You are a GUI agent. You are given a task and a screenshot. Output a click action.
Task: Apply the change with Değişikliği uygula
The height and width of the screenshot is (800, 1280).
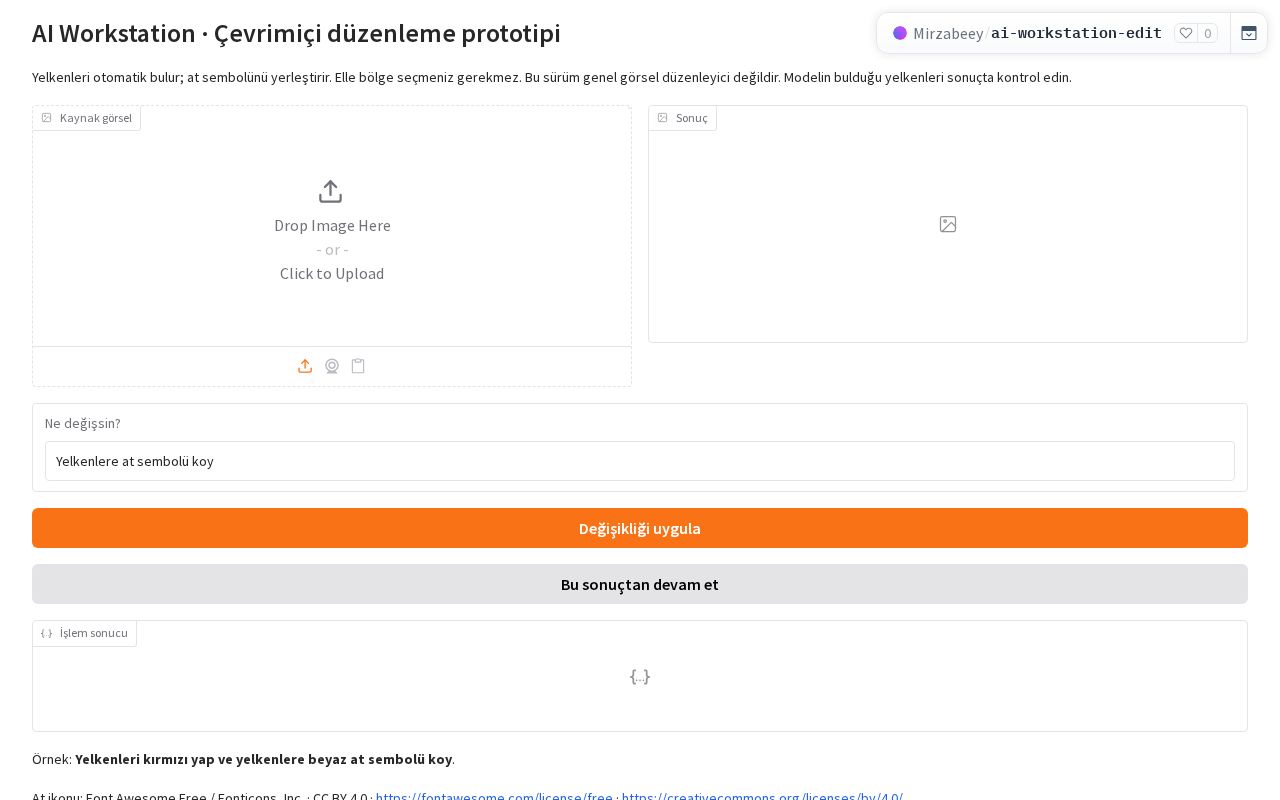[640, 528]
